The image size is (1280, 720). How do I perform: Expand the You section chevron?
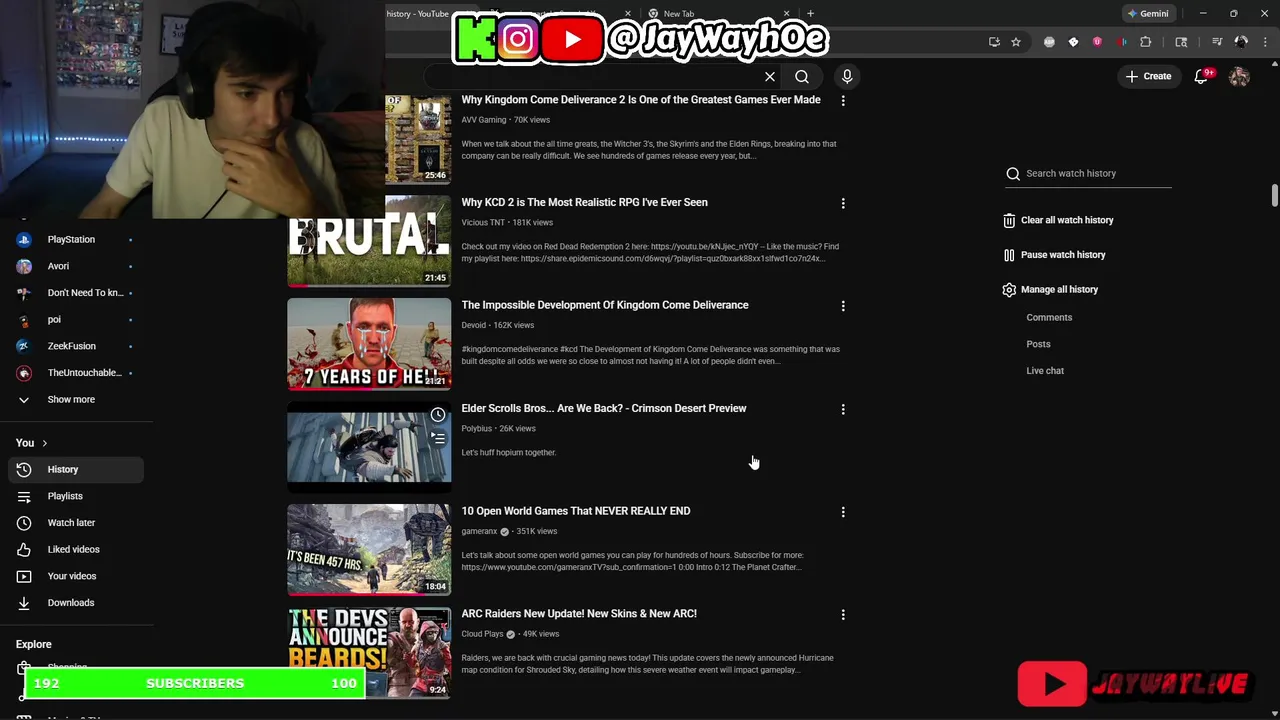(x=44, y=443)
